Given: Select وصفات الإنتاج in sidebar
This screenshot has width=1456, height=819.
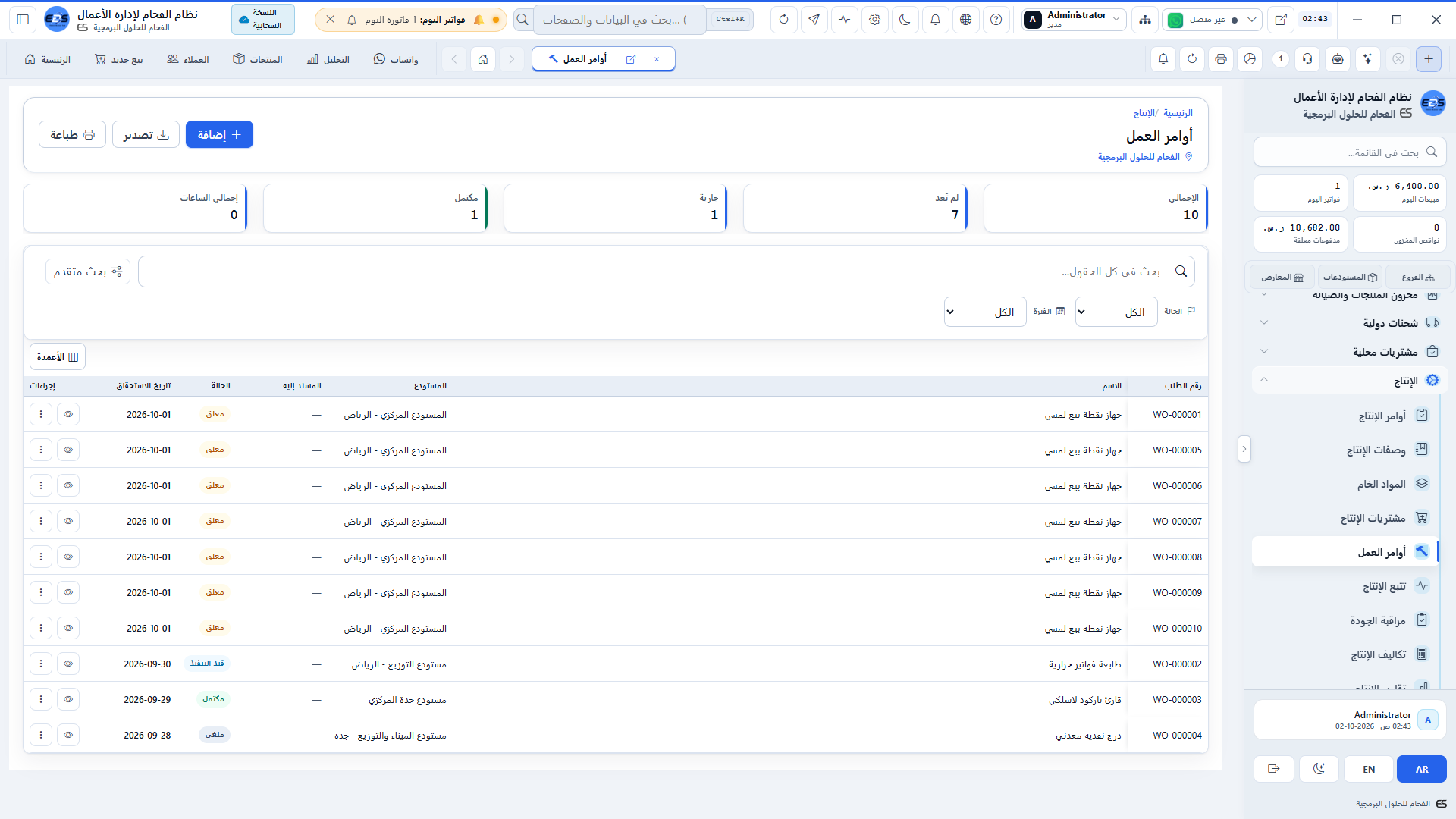Looking at the screenshot, I should (x=1345, y=450).
